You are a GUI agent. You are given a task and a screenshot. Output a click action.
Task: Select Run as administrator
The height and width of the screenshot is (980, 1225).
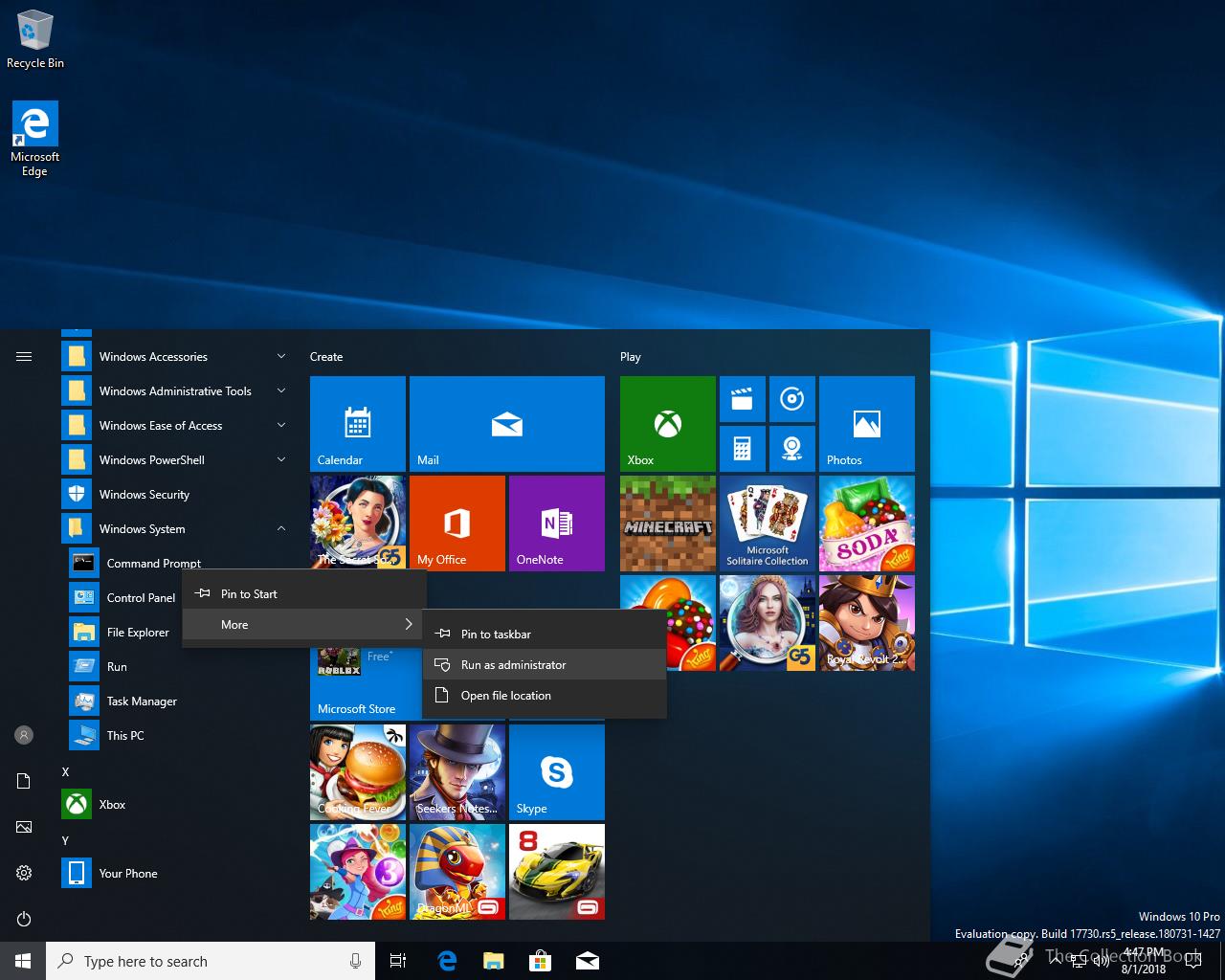click(x=545, y=665)
